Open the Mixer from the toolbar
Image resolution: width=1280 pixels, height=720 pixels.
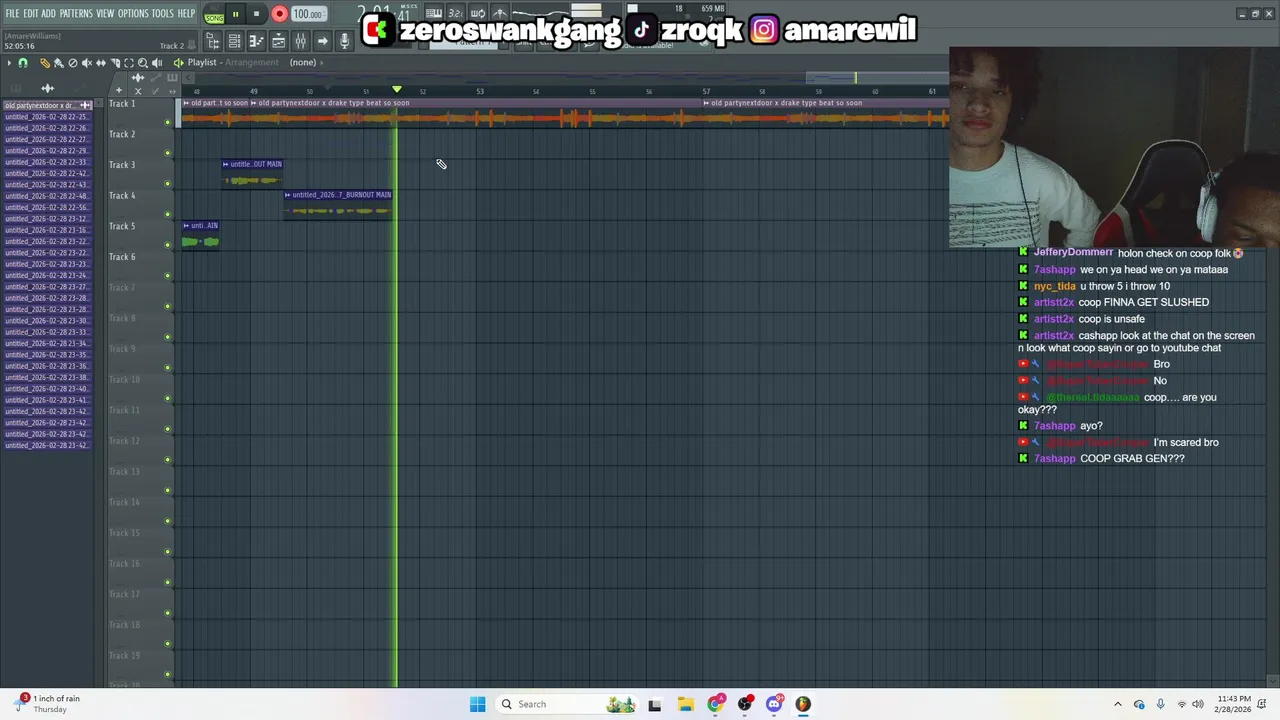point(300,41)
